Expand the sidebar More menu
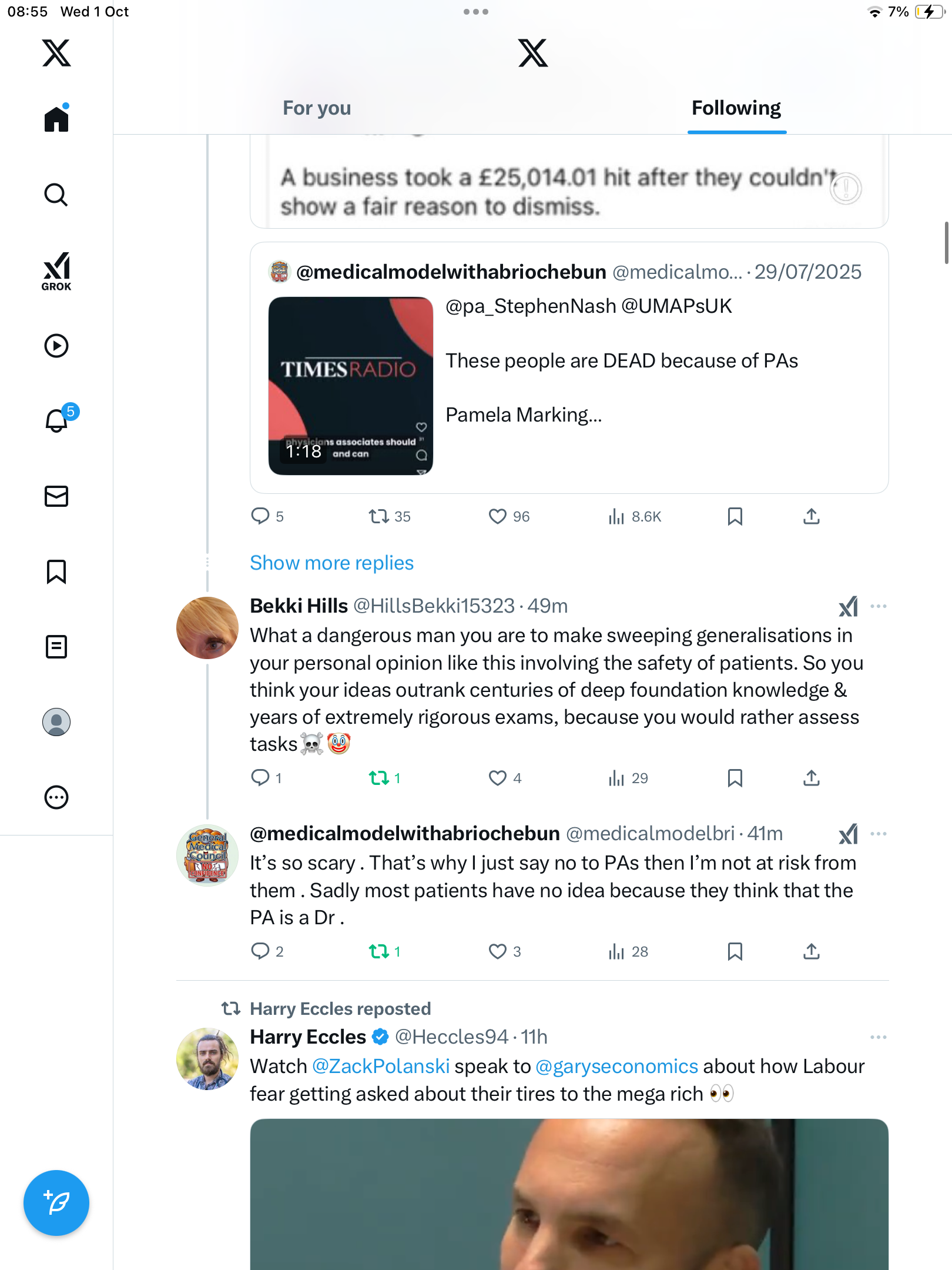Image resolution: width=952 pixels, height=1270 pixels. [x=56, y=797]
